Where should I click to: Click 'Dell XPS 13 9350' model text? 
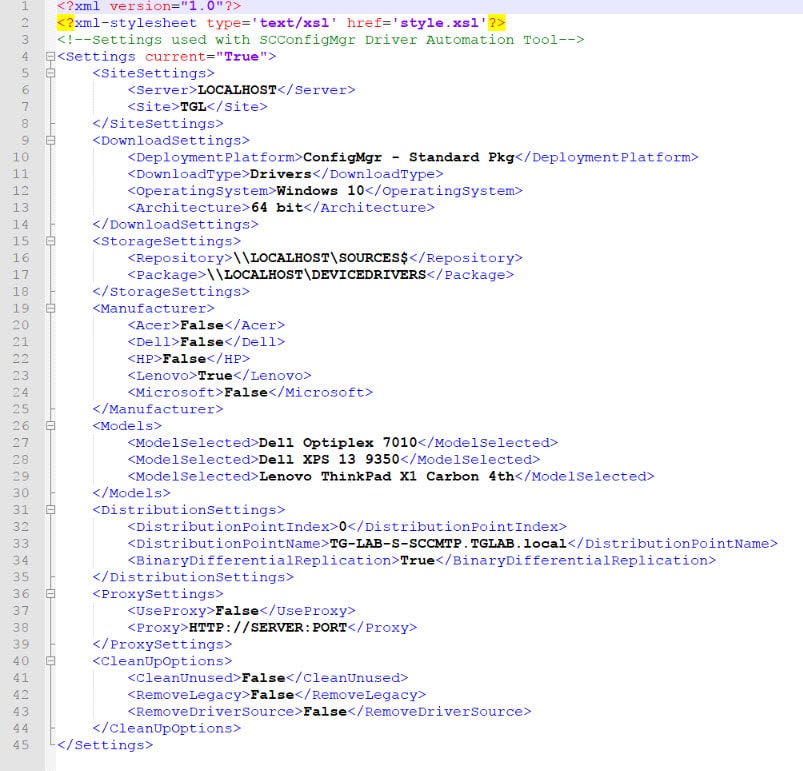pos(329,460)
